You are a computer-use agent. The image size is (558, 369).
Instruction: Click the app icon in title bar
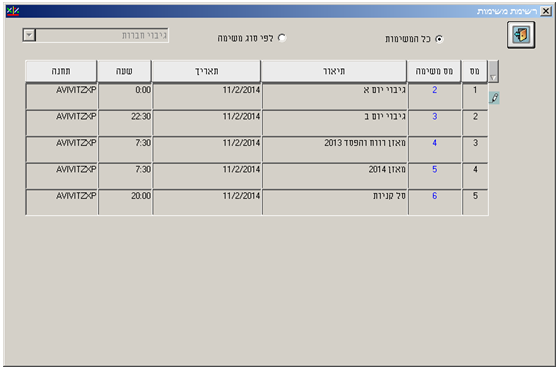(x=13, y=11)
